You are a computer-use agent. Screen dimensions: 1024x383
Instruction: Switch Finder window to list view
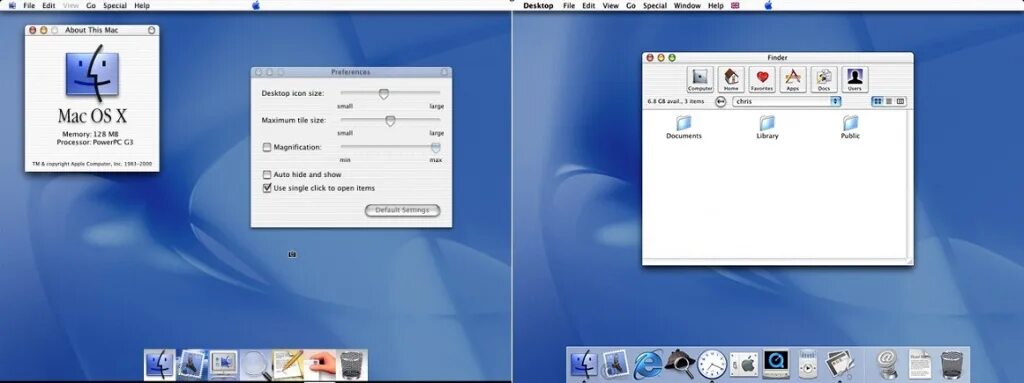tap(889, 101)
